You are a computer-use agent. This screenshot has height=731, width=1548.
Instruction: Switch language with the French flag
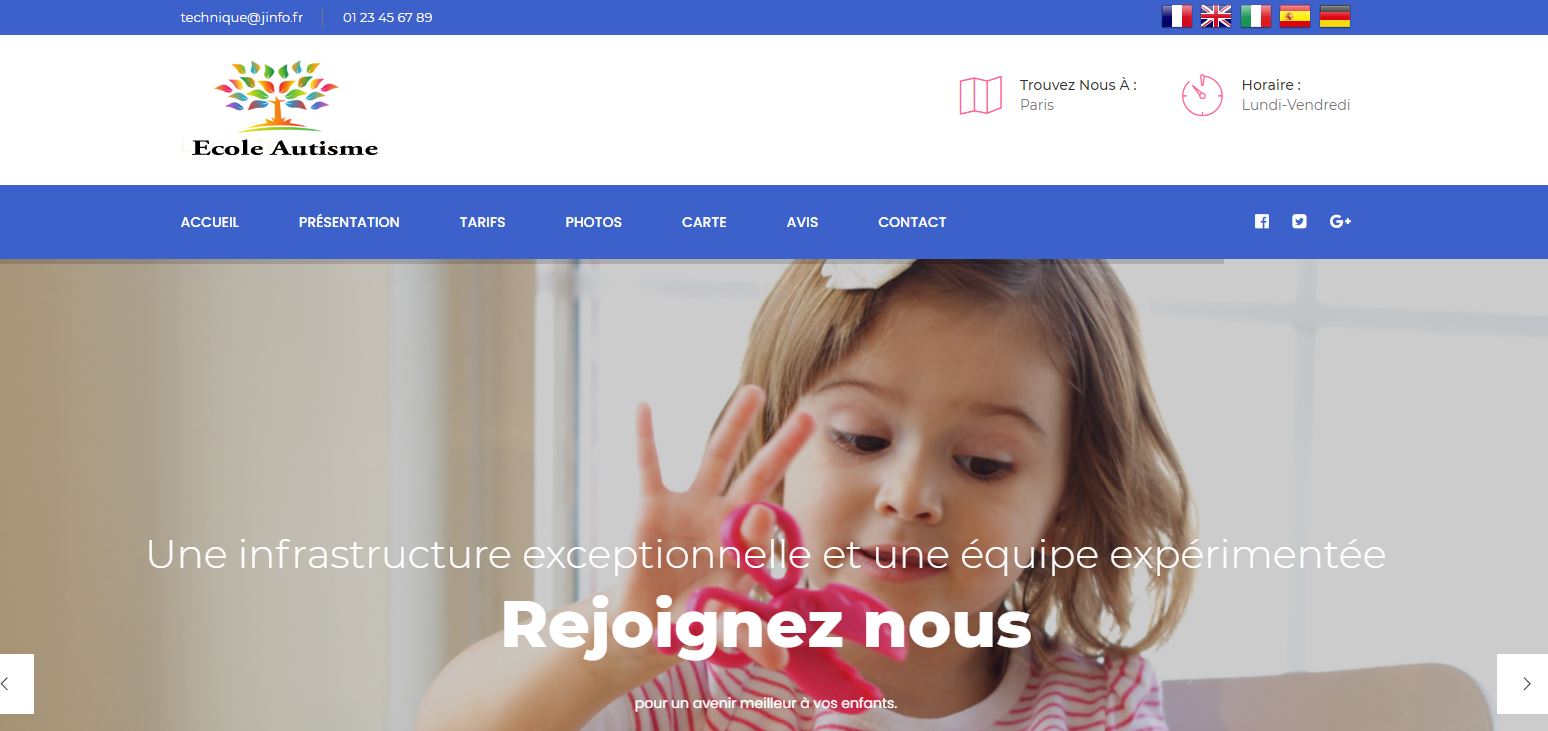[1176, 16]
